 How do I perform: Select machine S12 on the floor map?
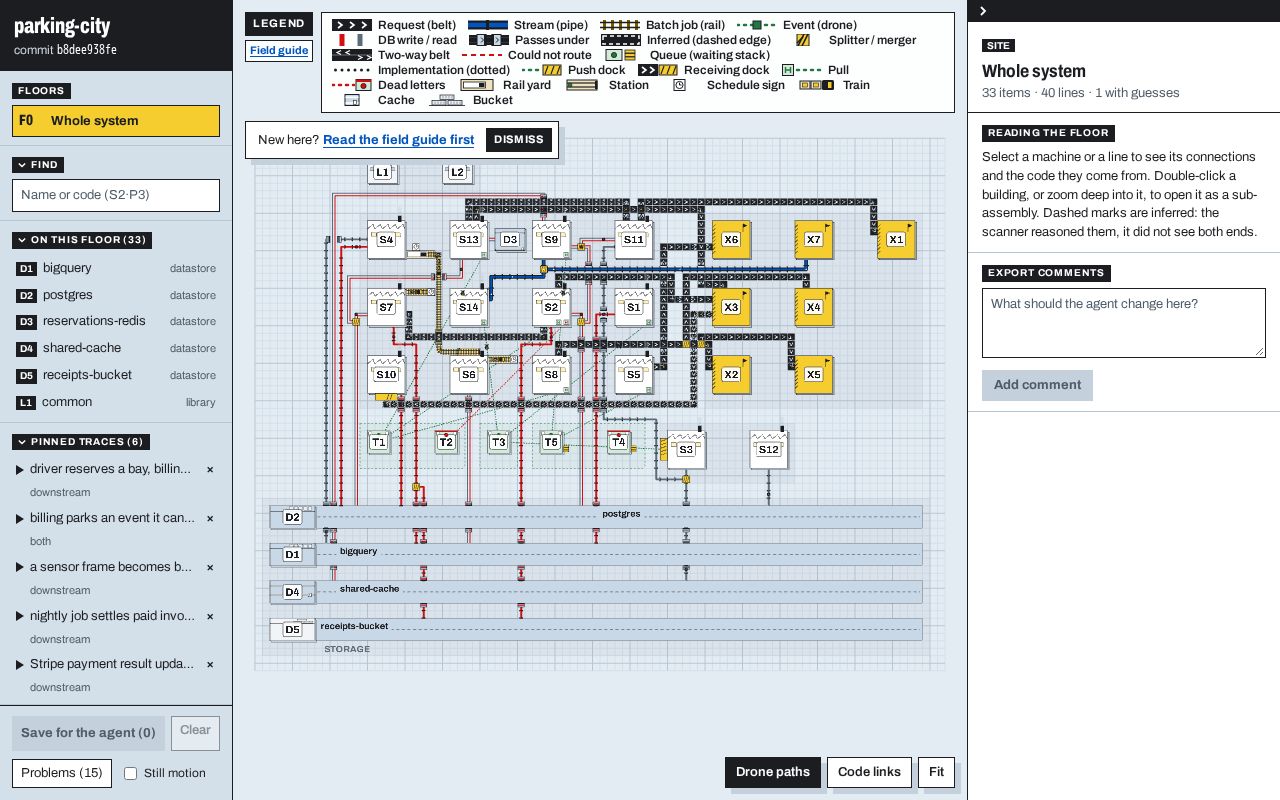768,450
